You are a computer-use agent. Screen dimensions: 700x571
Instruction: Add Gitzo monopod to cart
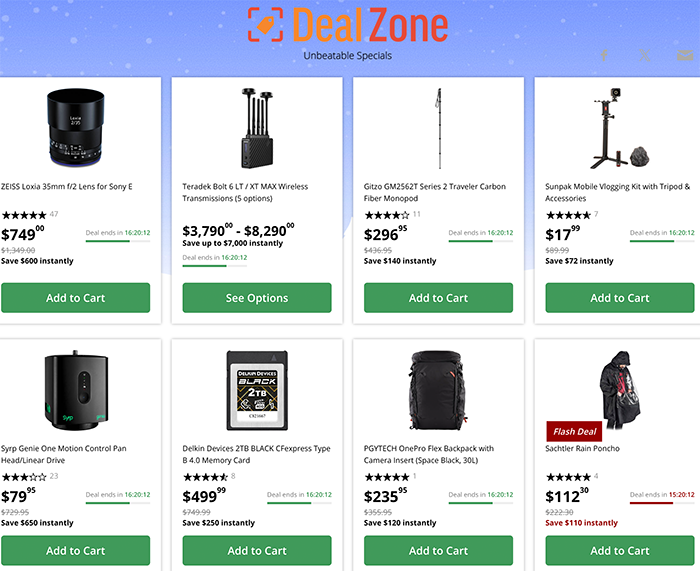click(438, 298)
